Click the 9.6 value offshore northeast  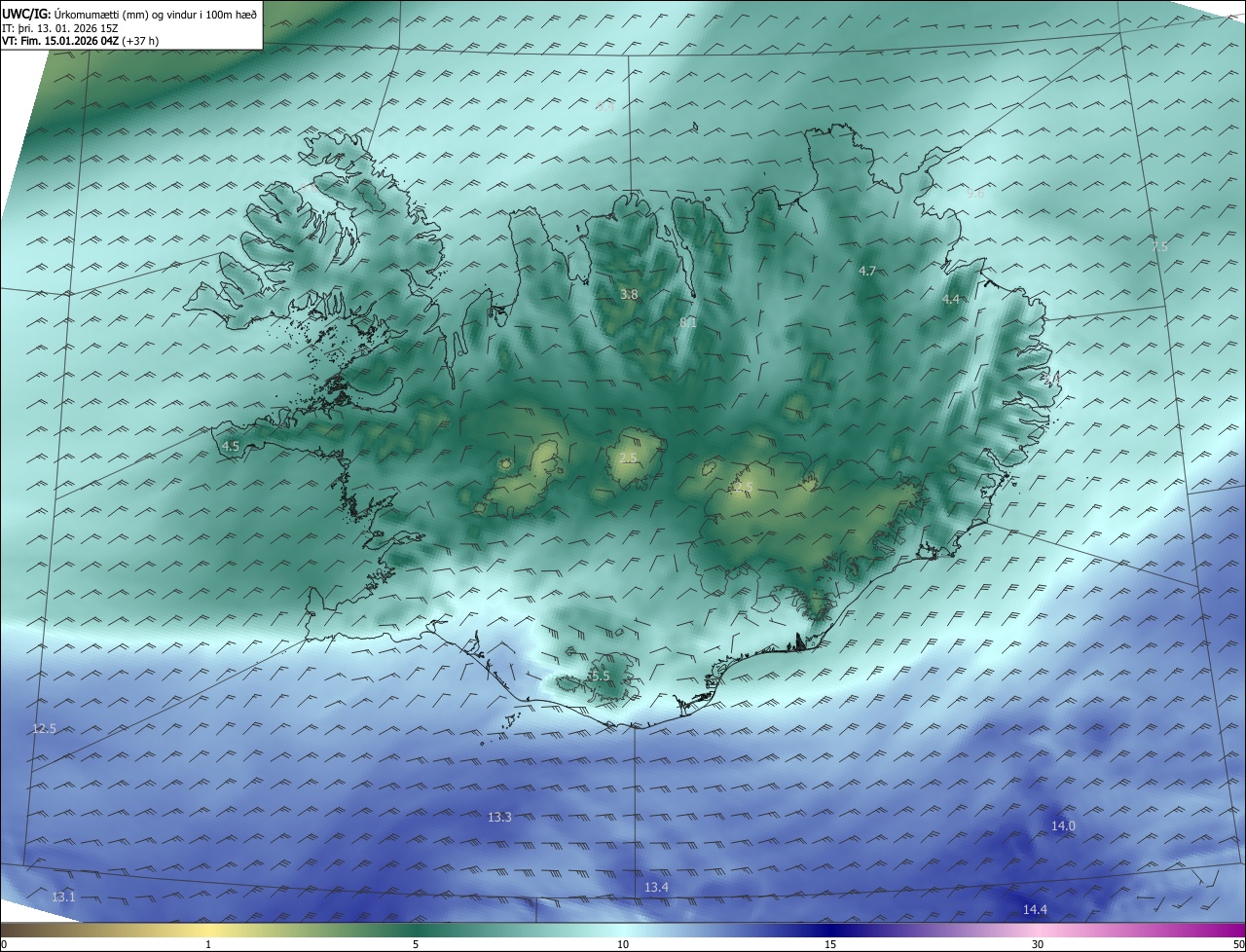(975, 193)
